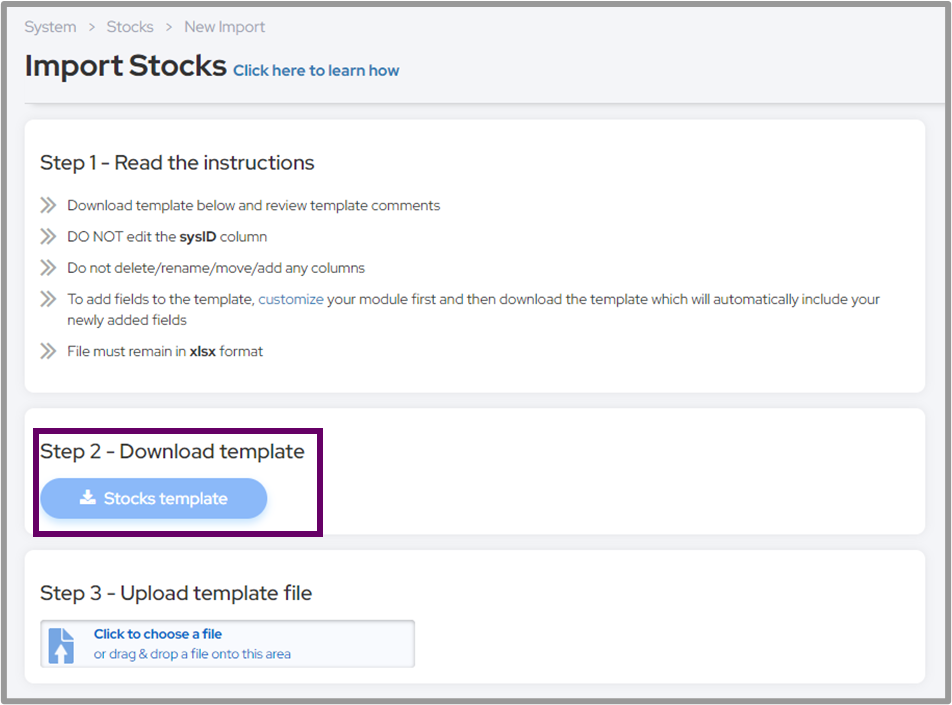The height and width of the screenshot is (705, 952).
Task: Download the Stocks template
Action: coord(154,498)
